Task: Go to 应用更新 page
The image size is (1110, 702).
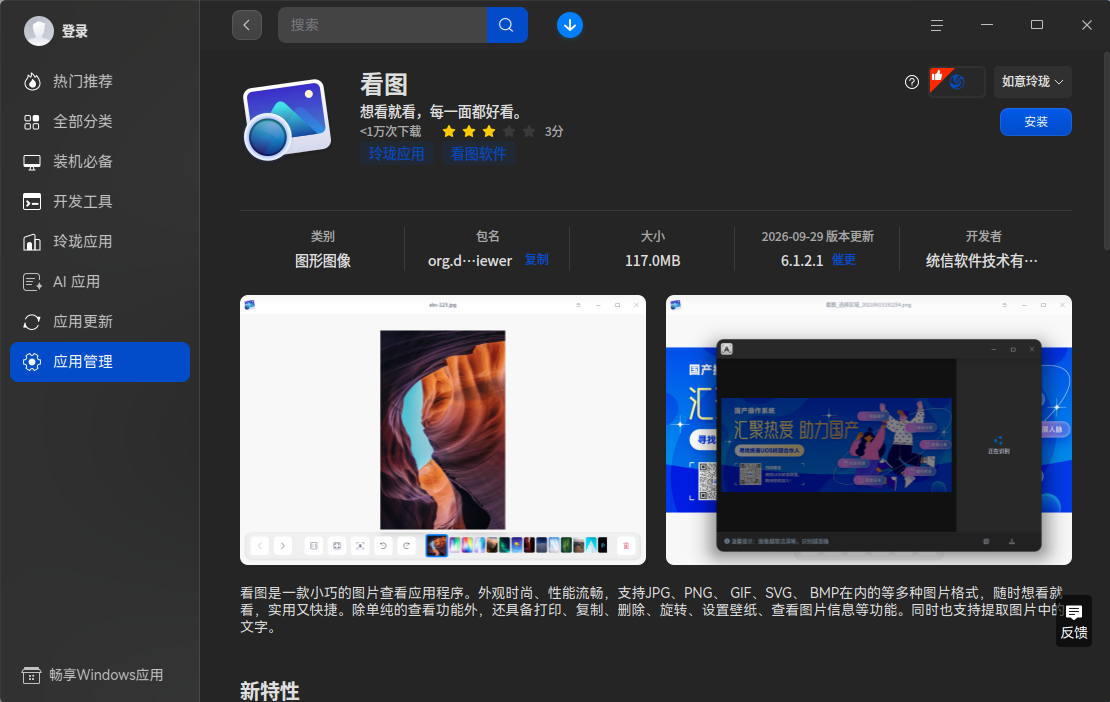Action: (100, 321)
